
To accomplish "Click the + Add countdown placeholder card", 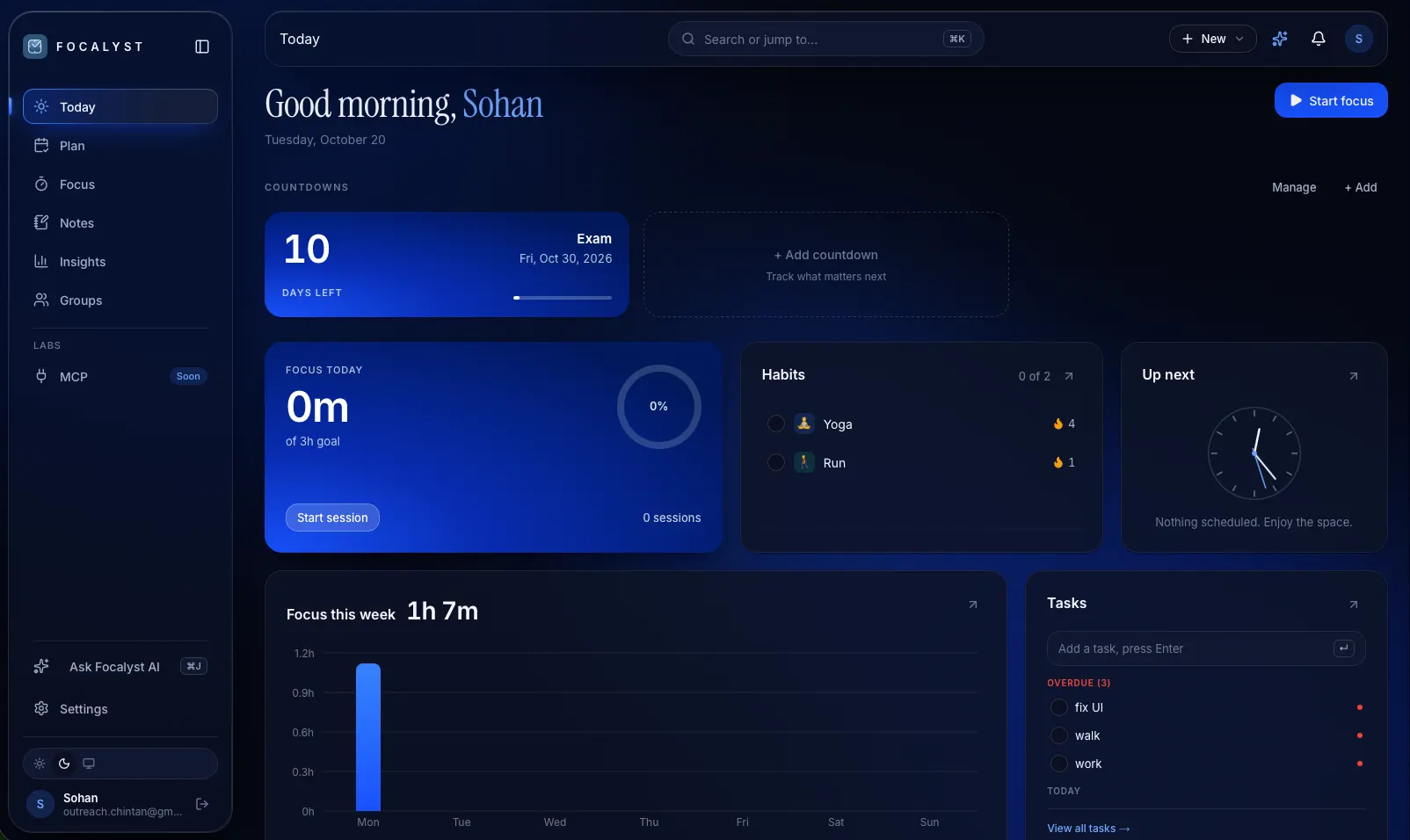I will (x=826, y=264).
